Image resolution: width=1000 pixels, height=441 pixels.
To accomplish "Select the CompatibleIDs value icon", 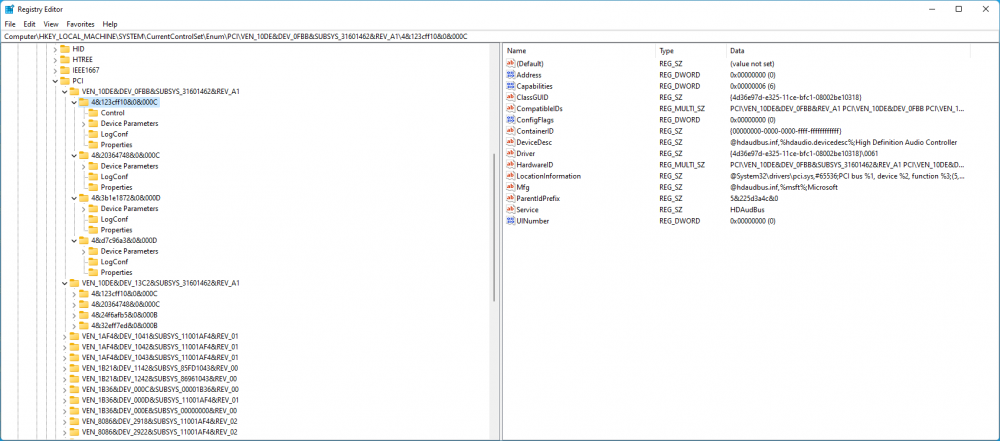I will (510, 108).
